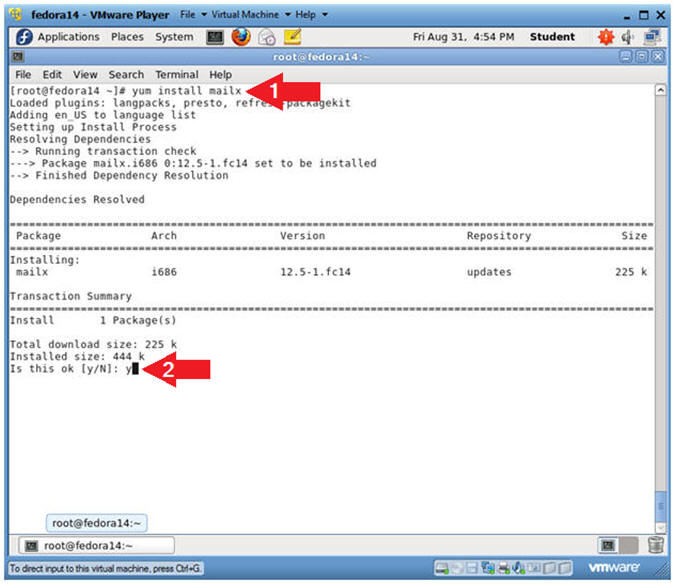Open the volume control speaker icon
The height and width of the screenshot is (584, 675).
point(628,37)
